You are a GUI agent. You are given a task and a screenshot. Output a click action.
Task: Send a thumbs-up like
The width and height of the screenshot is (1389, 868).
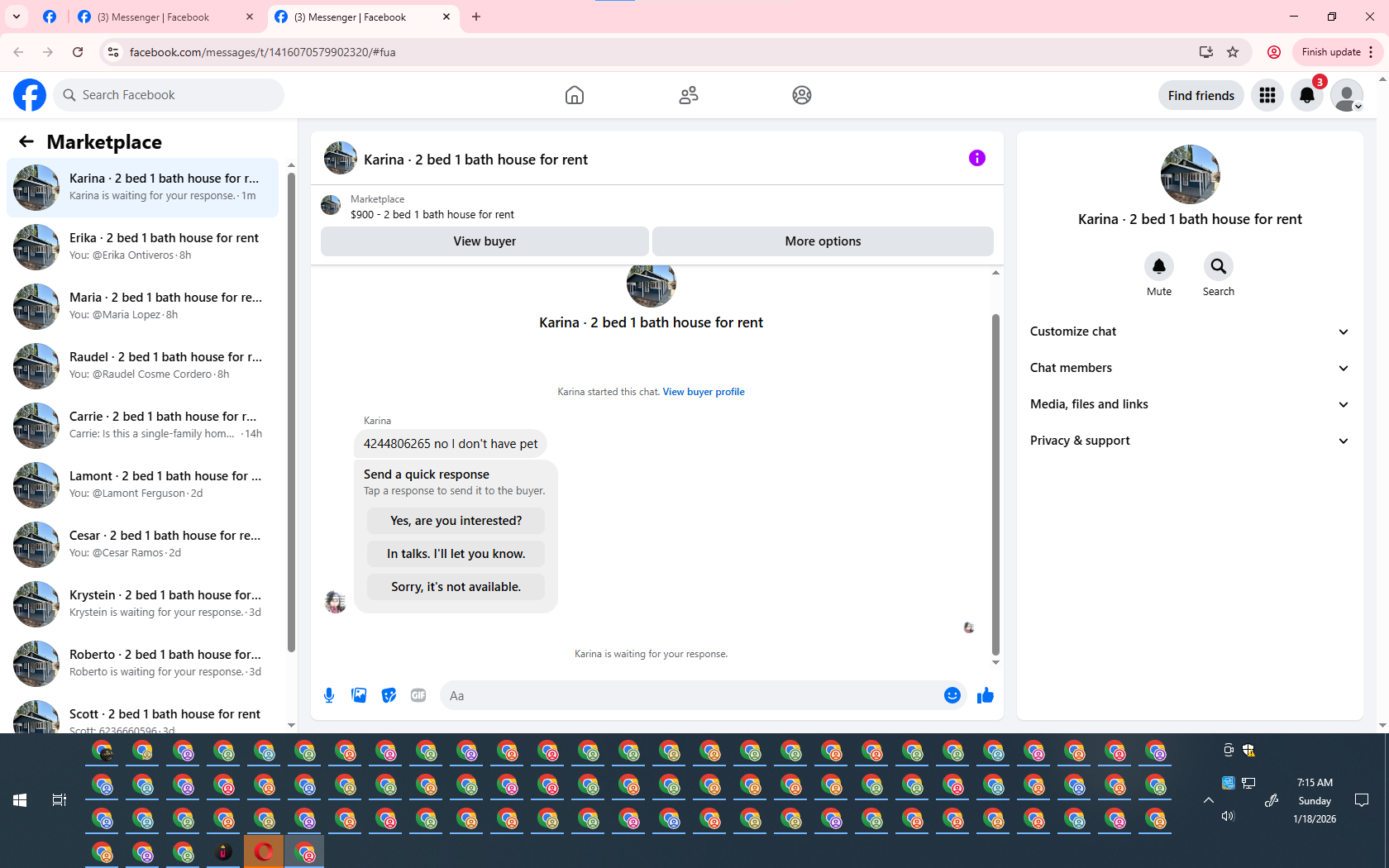point(986,695)
